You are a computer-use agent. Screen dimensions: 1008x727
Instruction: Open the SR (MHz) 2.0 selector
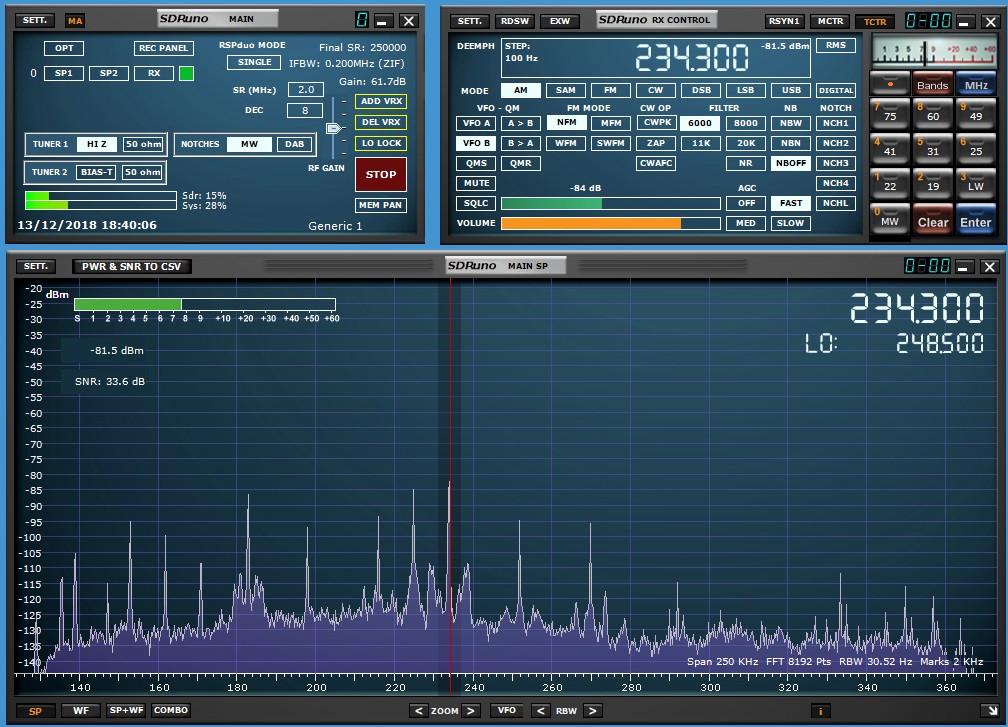tap(306, 90)
